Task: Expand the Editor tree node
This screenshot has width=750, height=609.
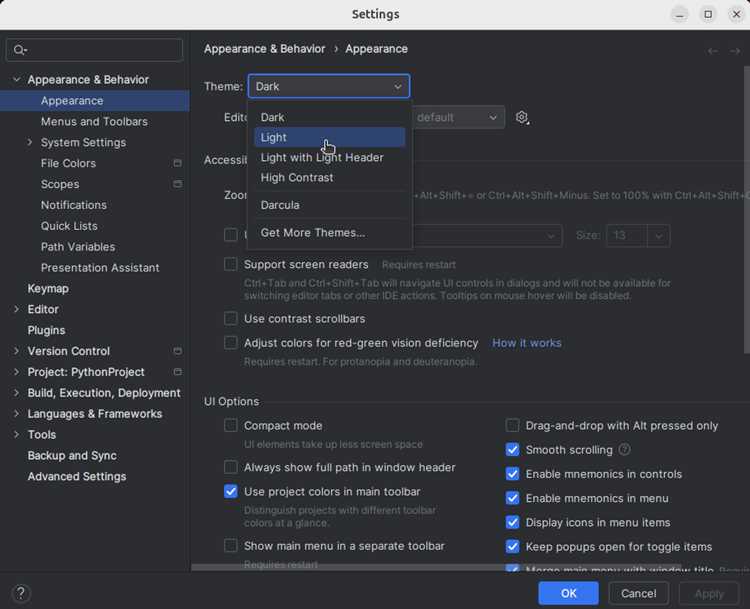Action: coord(17,309)
